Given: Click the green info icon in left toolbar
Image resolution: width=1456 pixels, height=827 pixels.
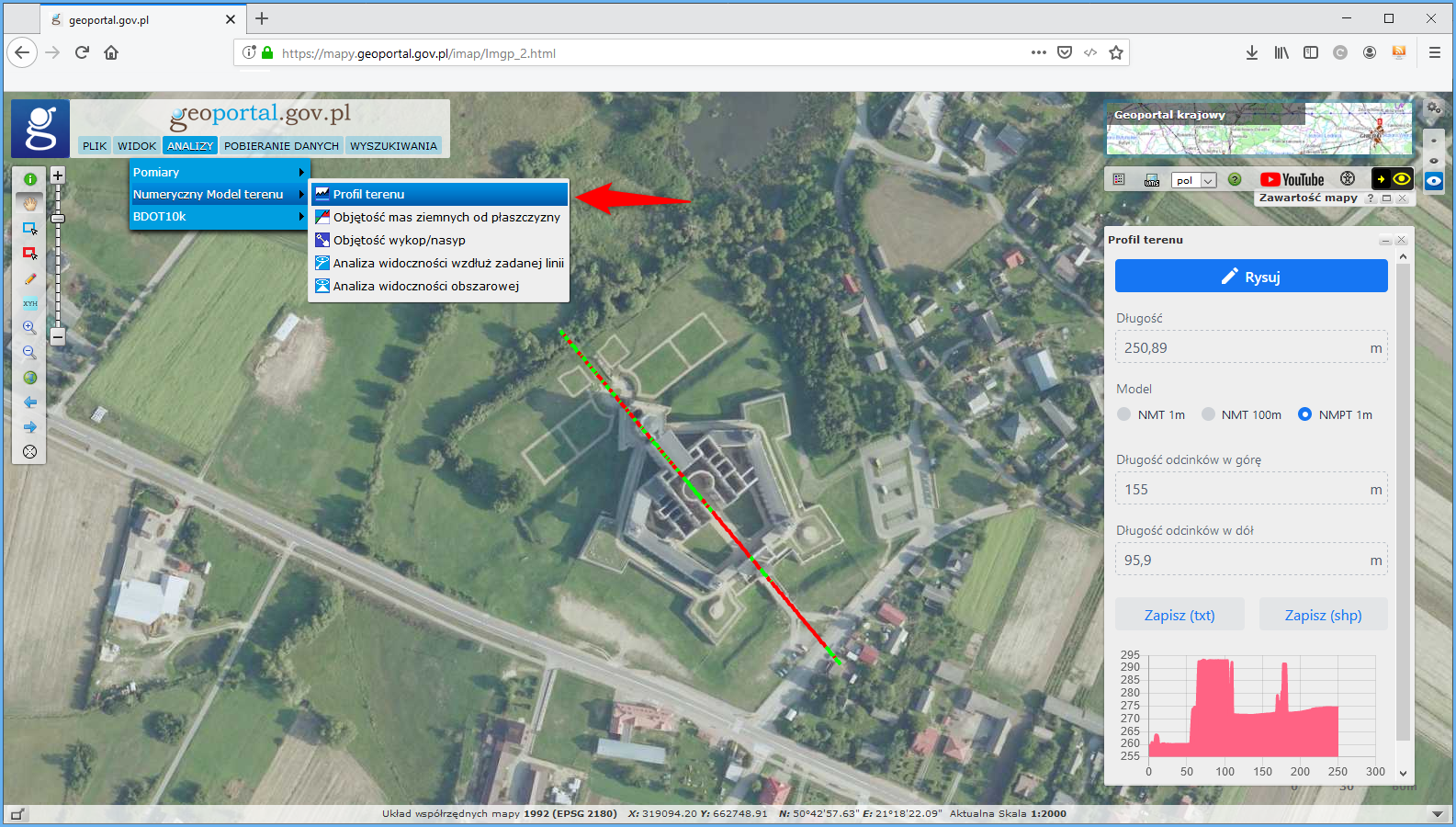Looking at the screenshot, I should 29,179.
